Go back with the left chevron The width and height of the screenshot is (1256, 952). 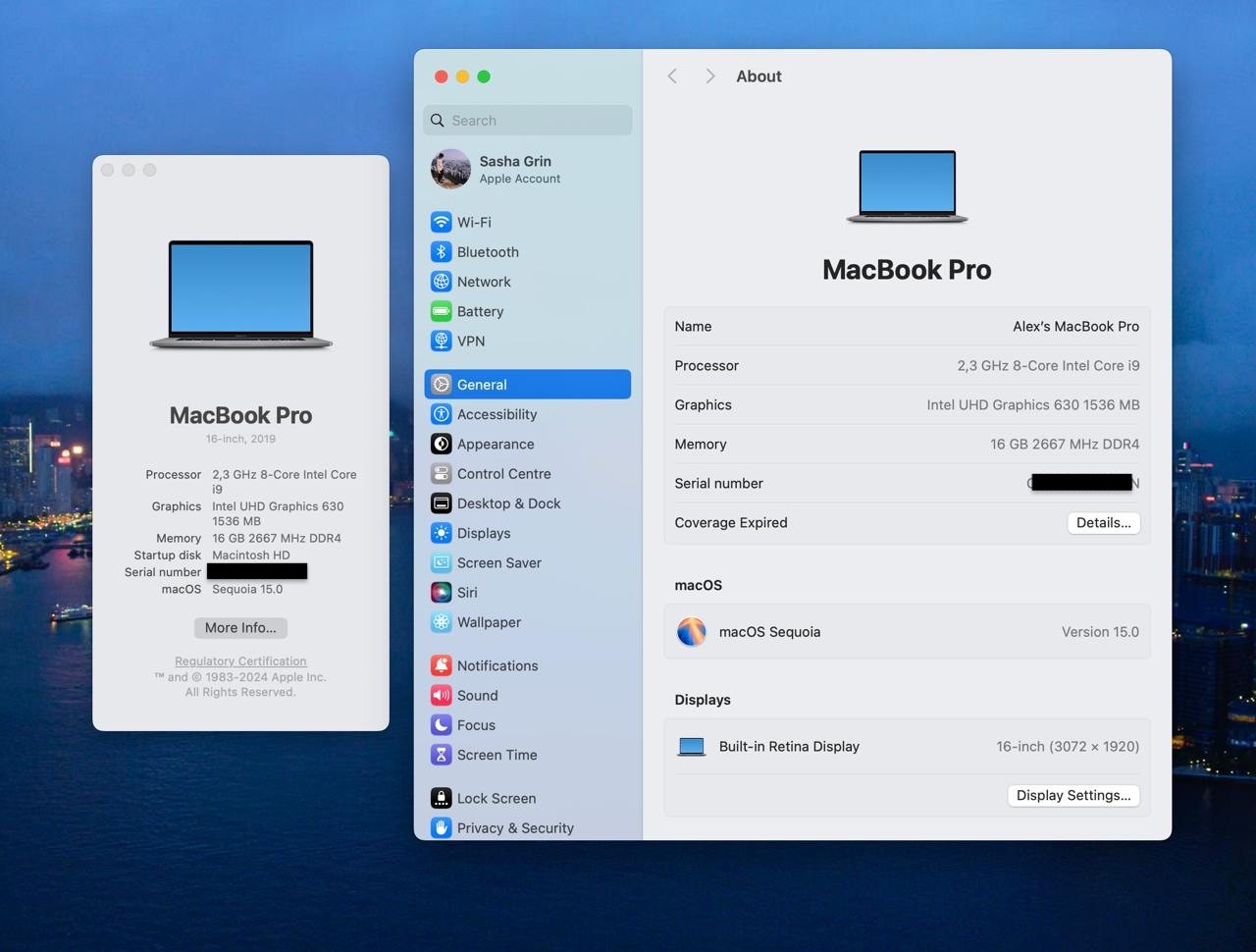[x=672, y=77]
